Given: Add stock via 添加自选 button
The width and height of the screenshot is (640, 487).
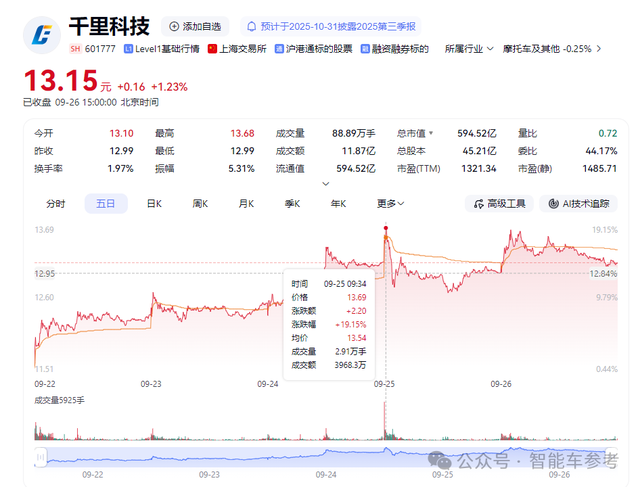Looking at the screenshot, I should (195, 27).
